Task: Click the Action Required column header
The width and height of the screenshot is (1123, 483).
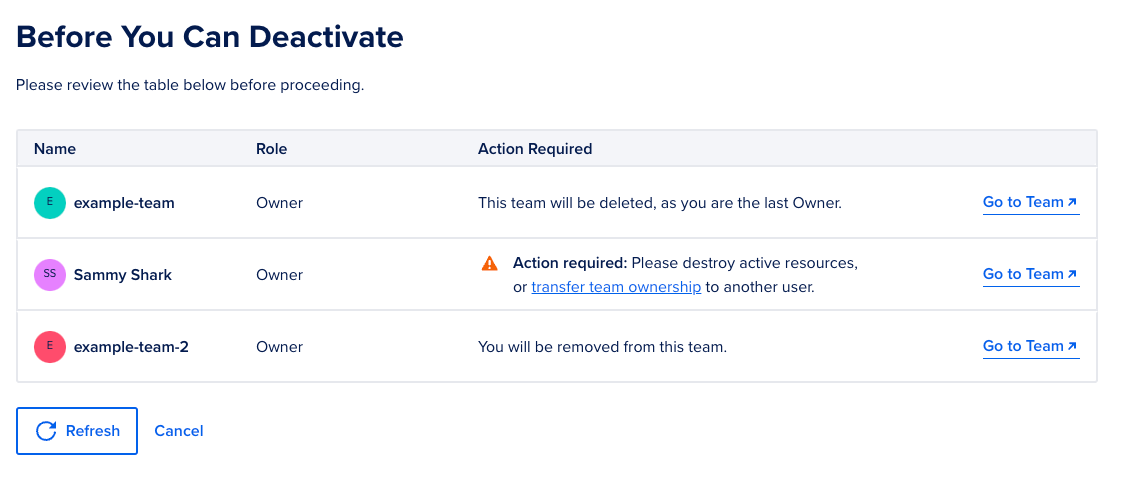Action: 535,149
